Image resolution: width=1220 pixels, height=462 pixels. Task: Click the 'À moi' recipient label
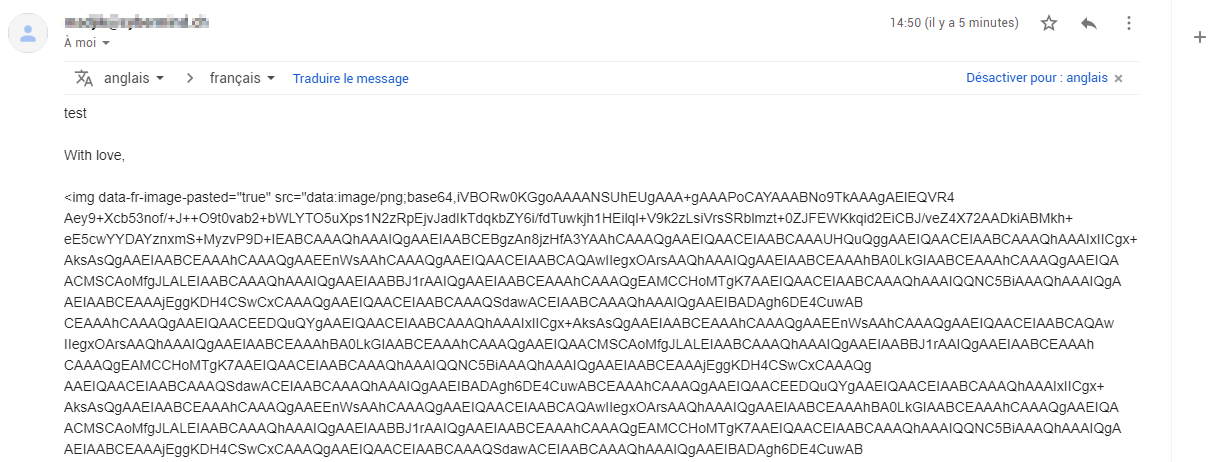(80, 43)
